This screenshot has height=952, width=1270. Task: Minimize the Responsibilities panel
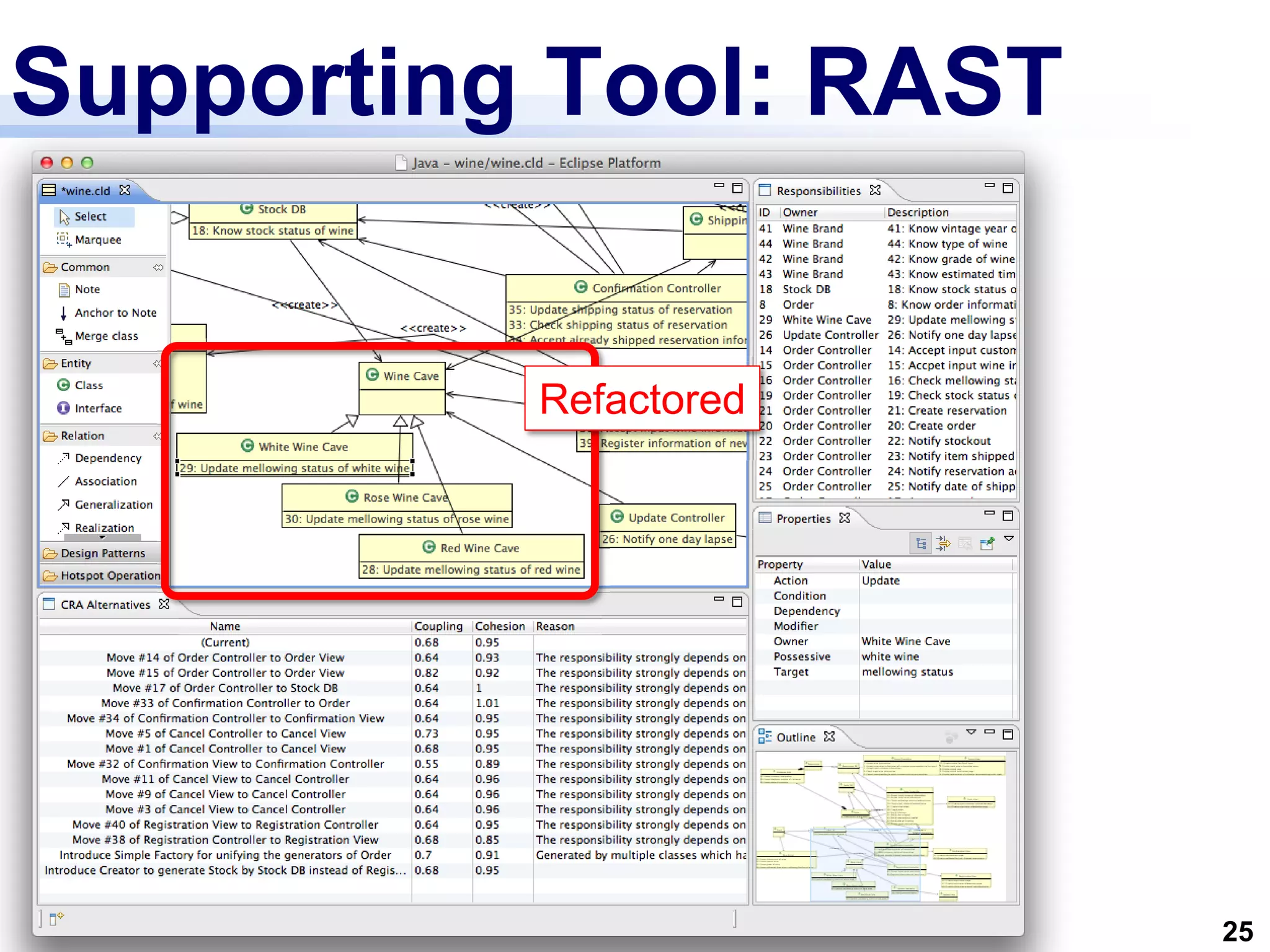click(990, 185)
